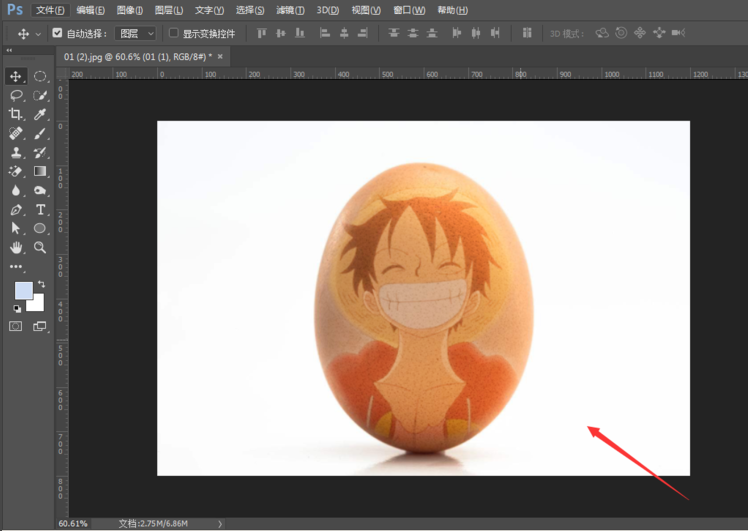Open the 滤镜 menu
The height and width of the screenshot is (531, 748).
coord(290,10)
